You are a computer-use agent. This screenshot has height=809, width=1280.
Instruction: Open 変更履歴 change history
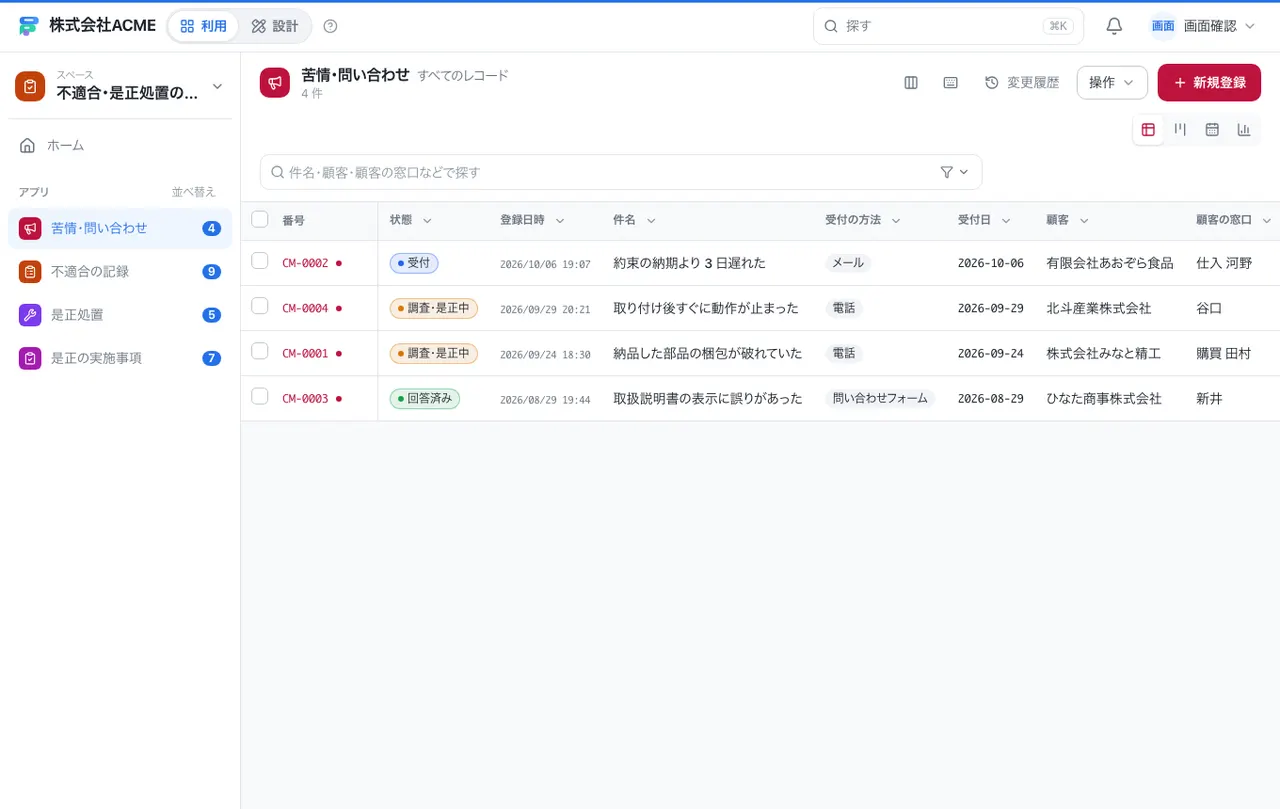point(1022,83)
